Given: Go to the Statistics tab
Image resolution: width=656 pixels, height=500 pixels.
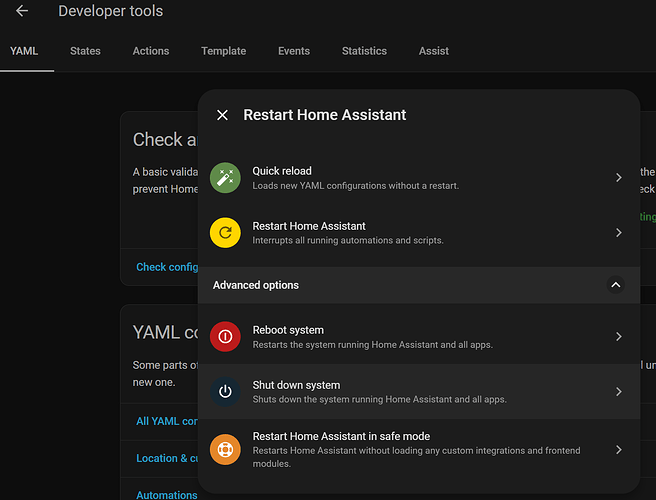Looking at the screenshot, I should click(364, 51).
